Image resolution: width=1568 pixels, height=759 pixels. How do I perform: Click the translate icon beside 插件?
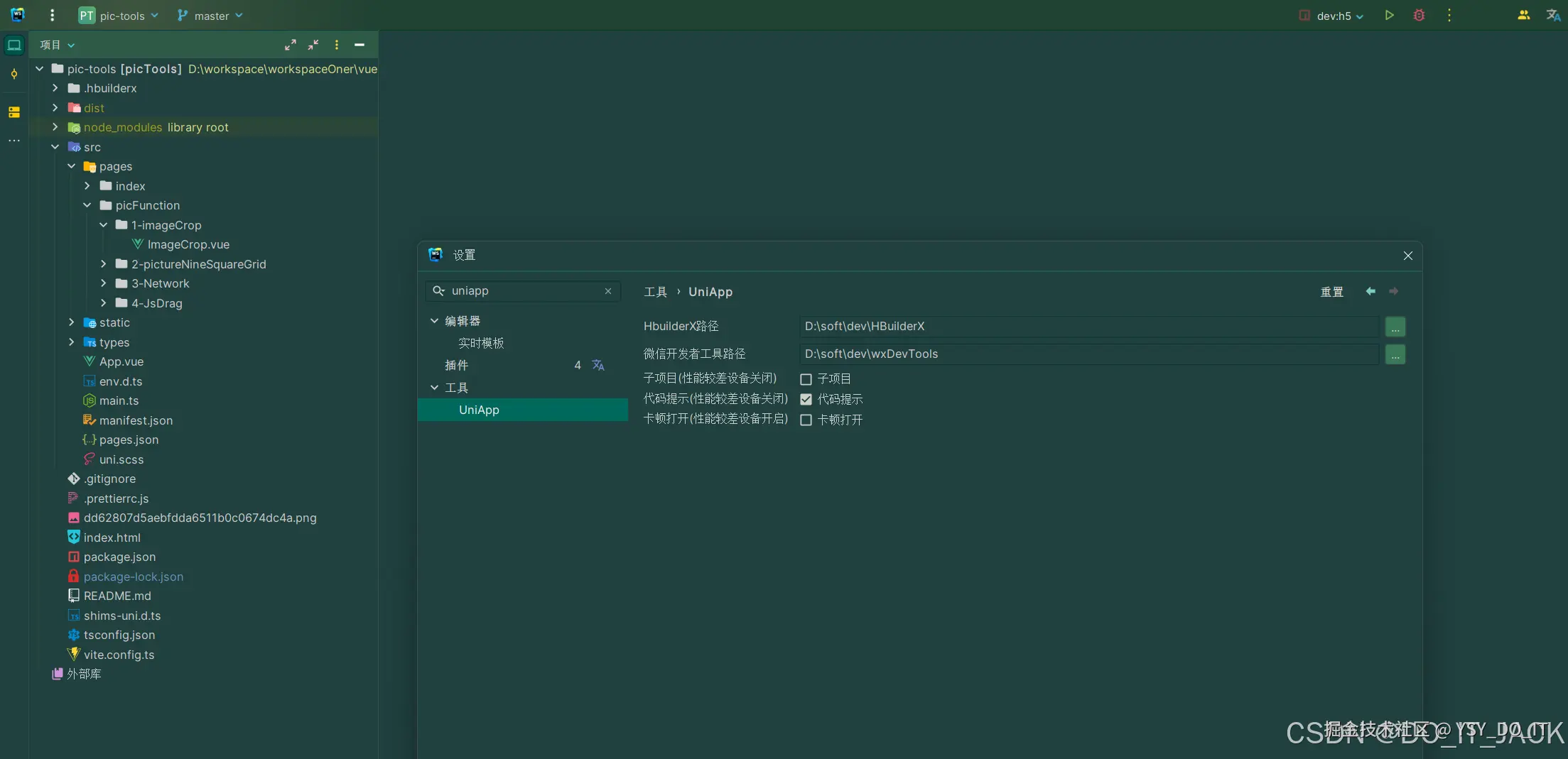tap(598, 365)
